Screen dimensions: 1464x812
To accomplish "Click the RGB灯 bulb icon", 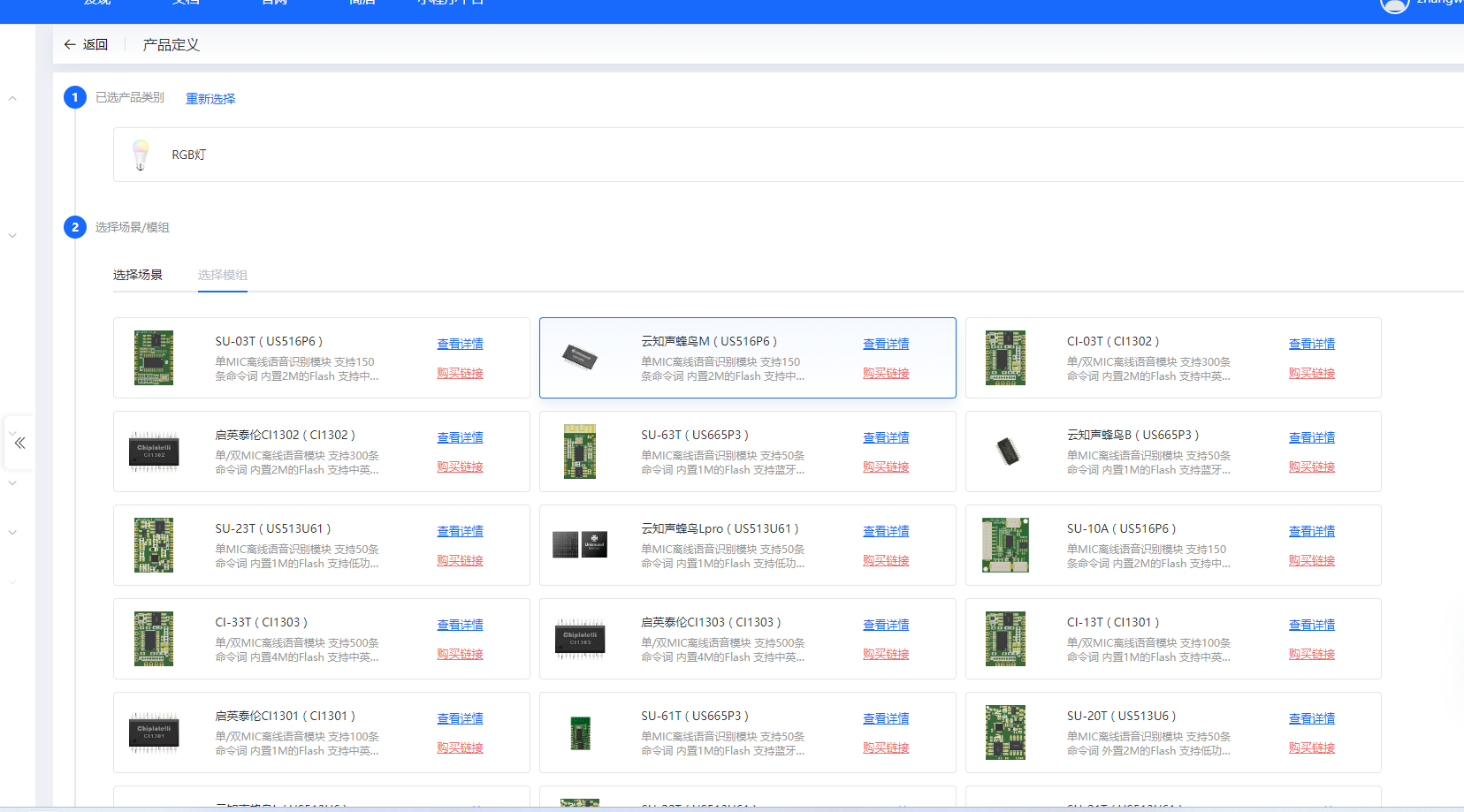I will pos(141,155).
